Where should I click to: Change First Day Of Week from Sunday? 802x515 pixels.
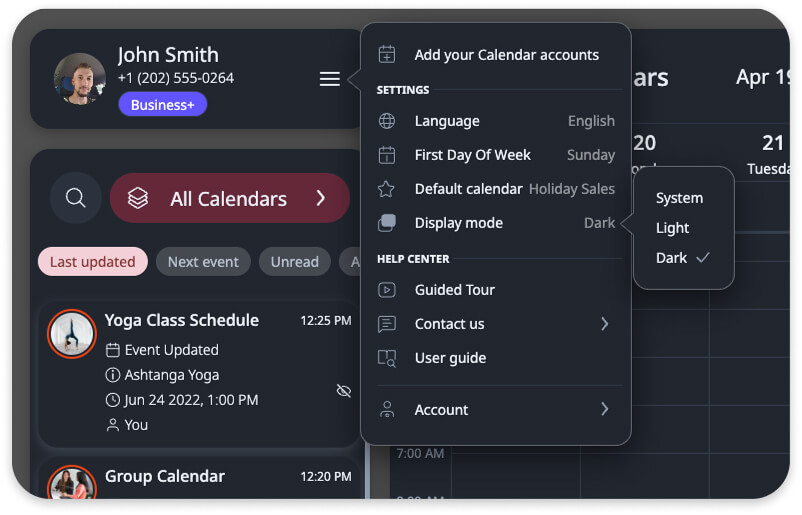point(591,154)
